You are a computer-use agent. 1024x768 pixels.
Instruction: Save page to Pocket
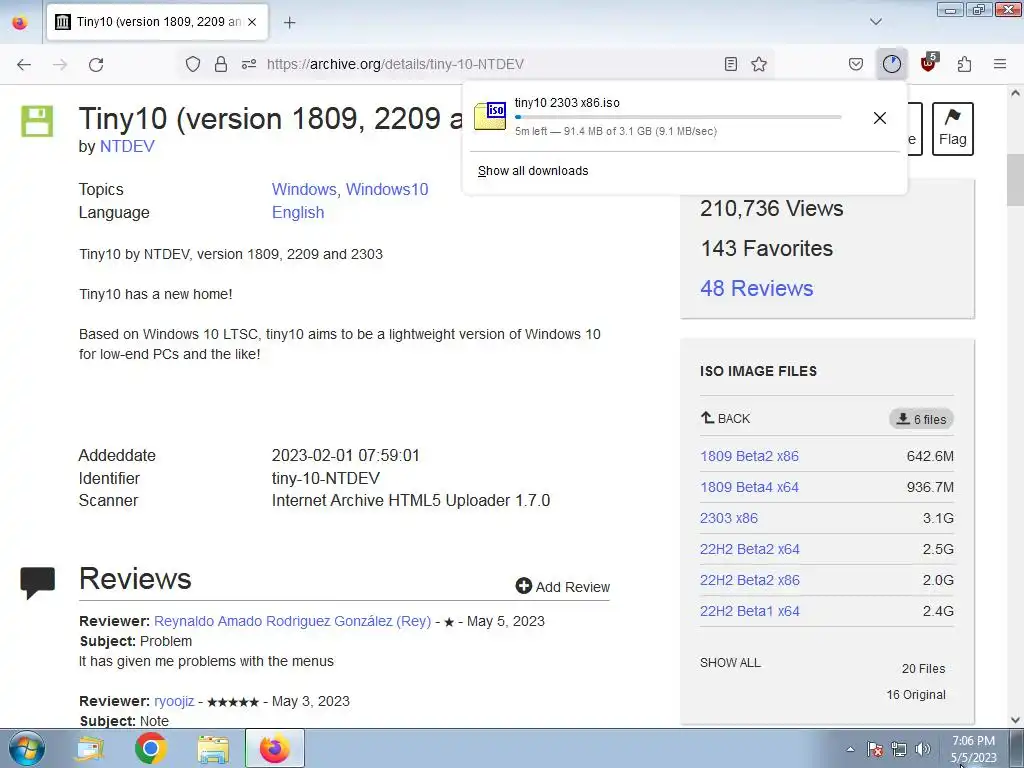856,64
